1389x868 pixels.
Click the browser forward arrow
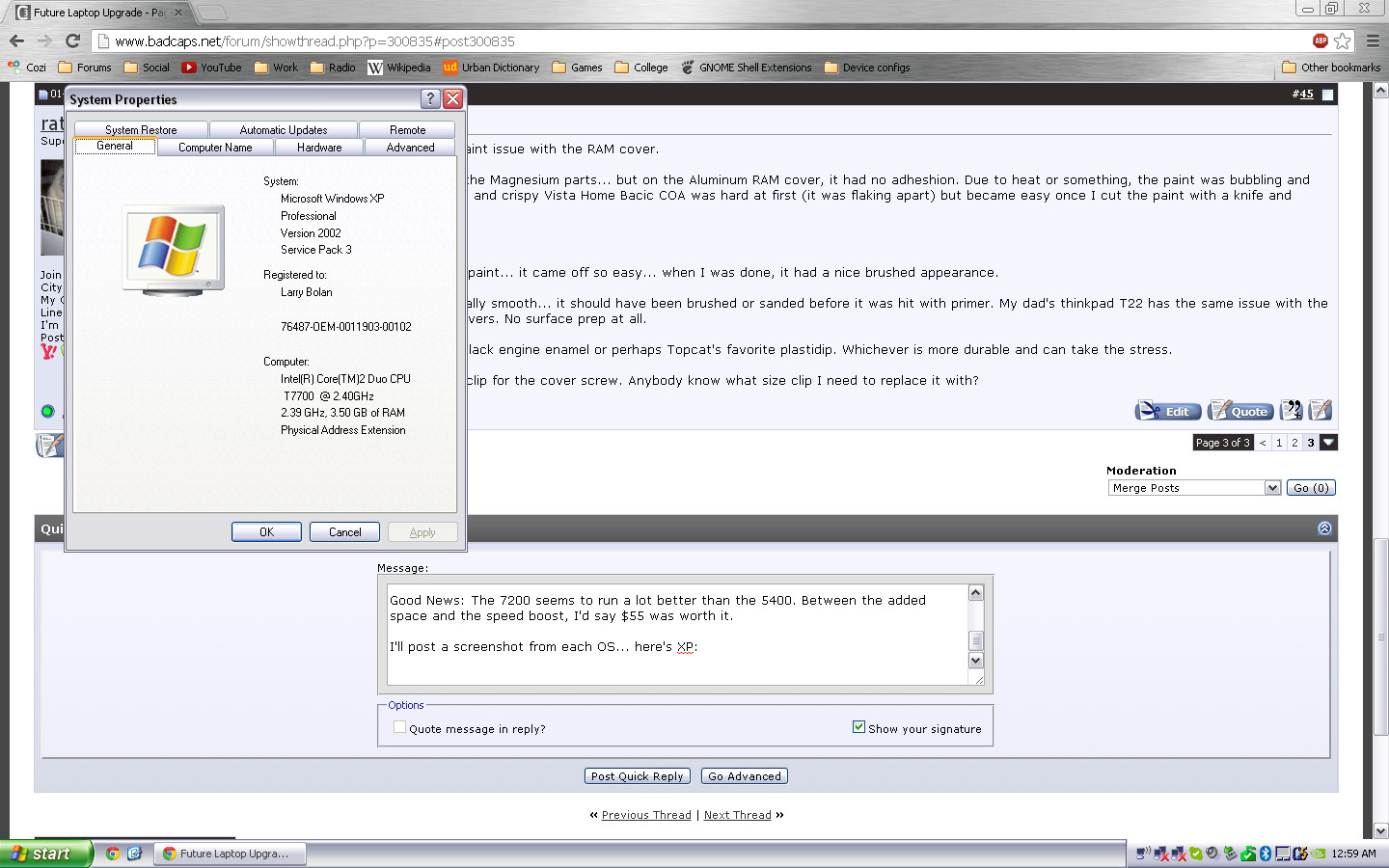(44, 41)
